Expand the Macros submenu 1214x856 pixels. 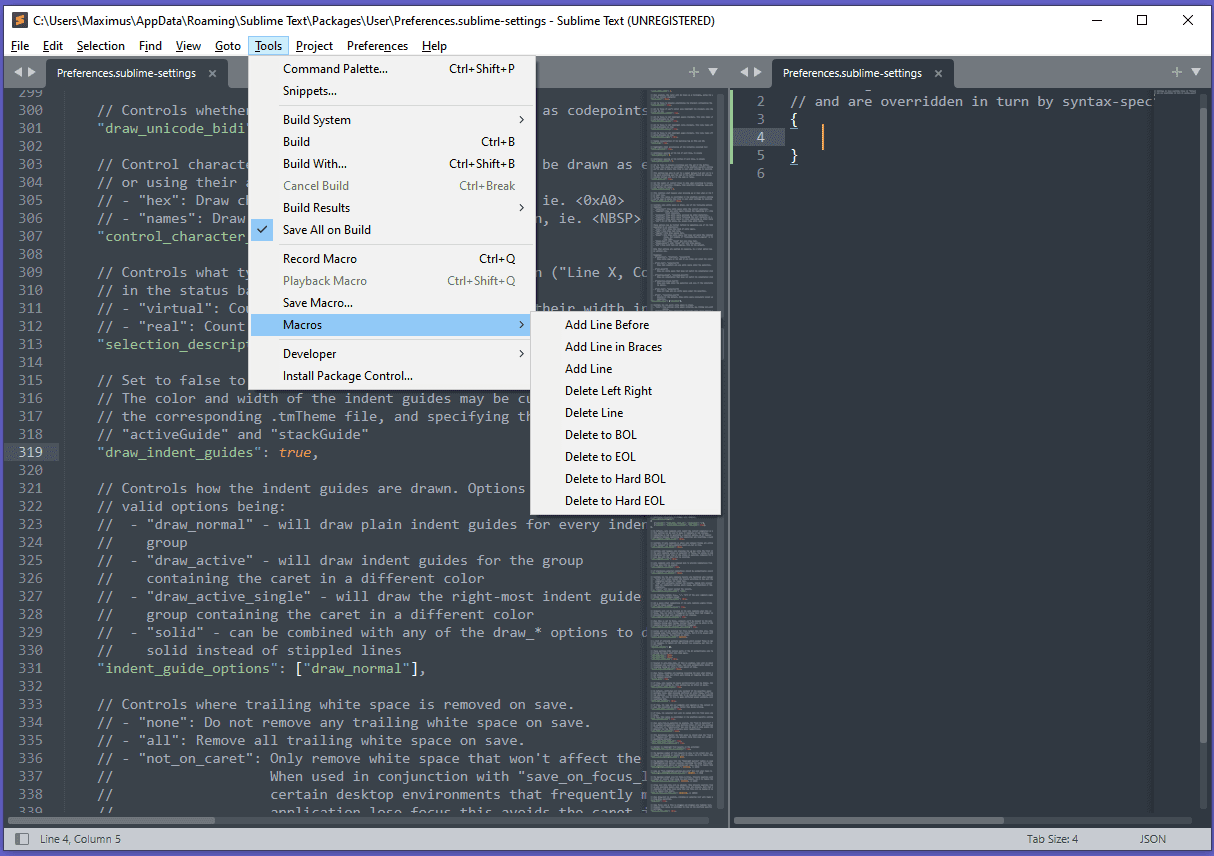pyautogui.click(x=392, y=325)
